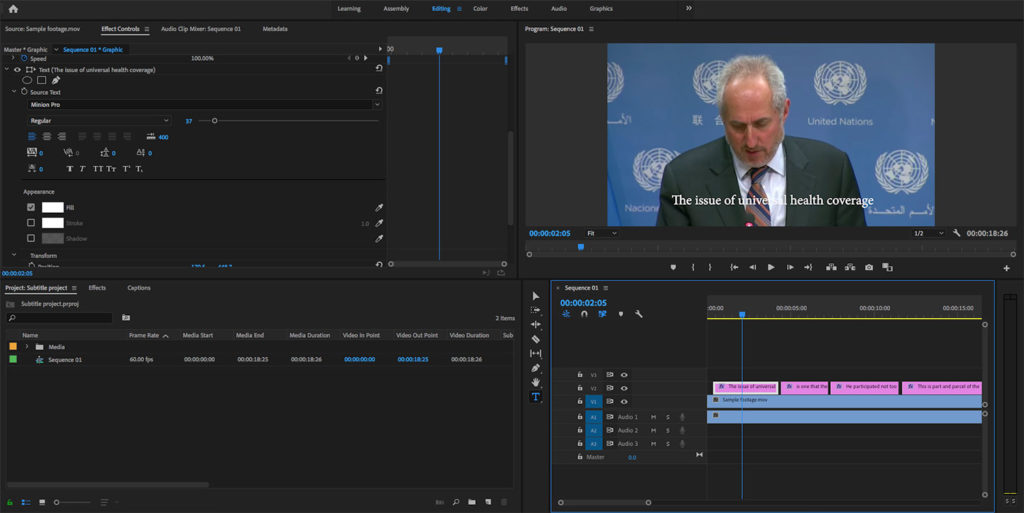The width and height of the screenshot is (1024, 513).
Task: Reset the Source Text parameter
Action: coord(379,91)
